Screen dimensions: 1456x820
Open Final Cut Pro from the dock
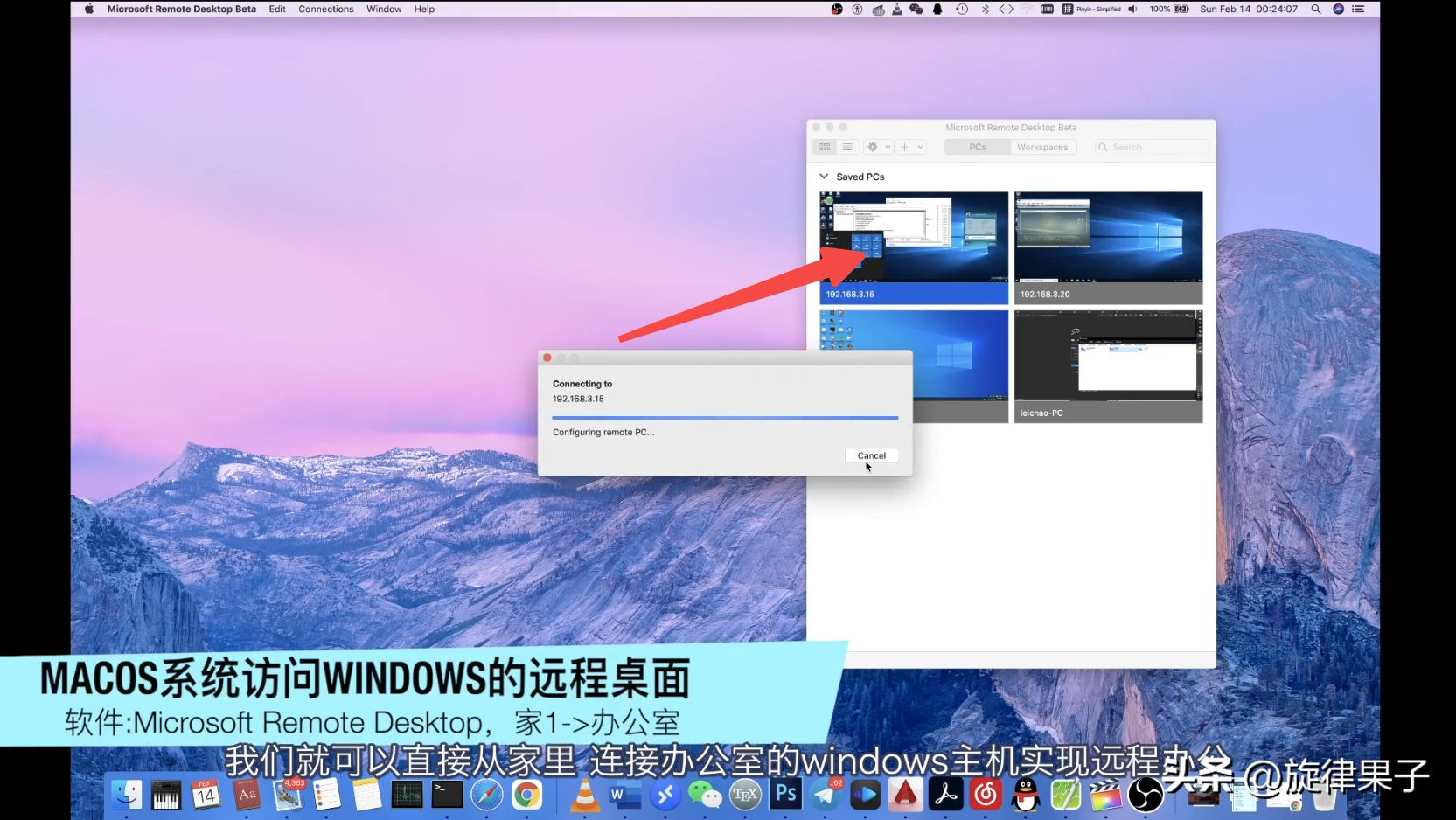click(x=1105, y=794)
